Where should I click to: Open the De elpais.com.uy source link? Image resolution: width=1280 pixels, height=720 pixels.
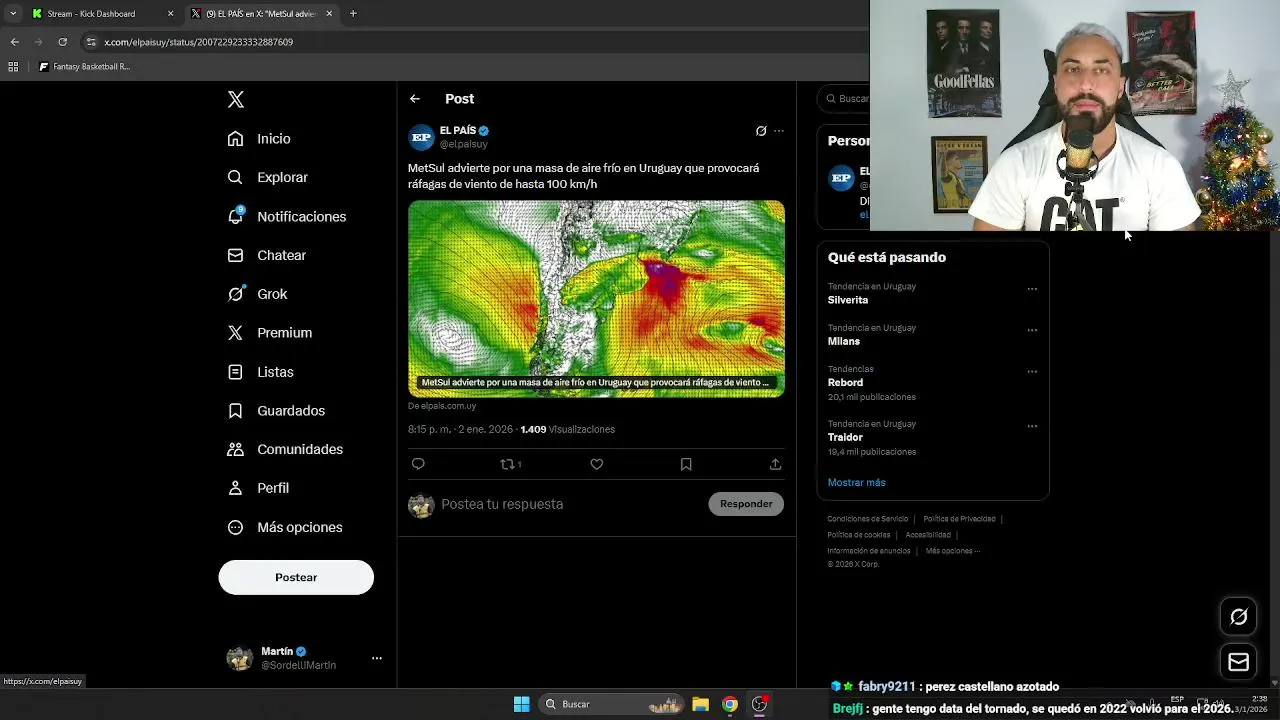442,406
